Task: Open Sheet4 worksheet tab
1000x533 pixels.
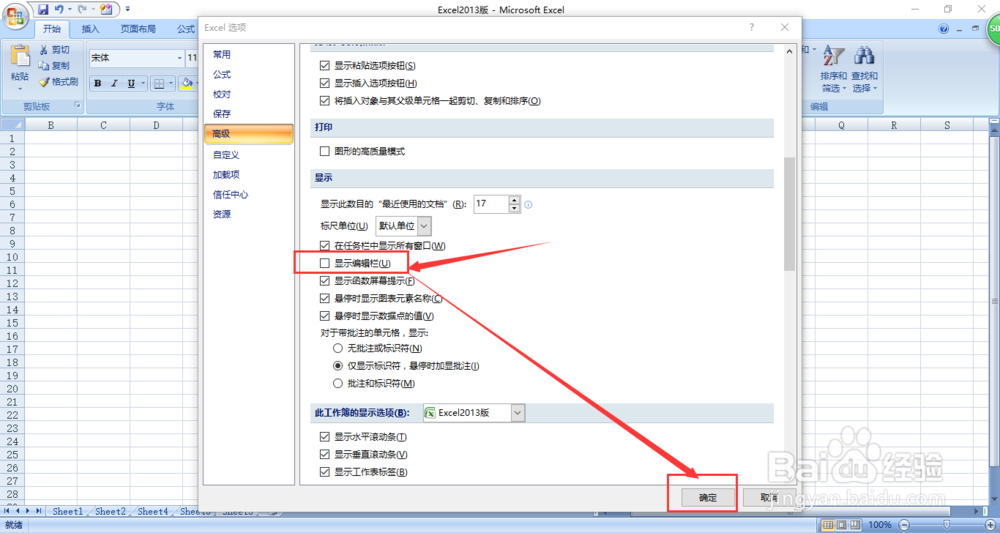Action: click(153, 511)
